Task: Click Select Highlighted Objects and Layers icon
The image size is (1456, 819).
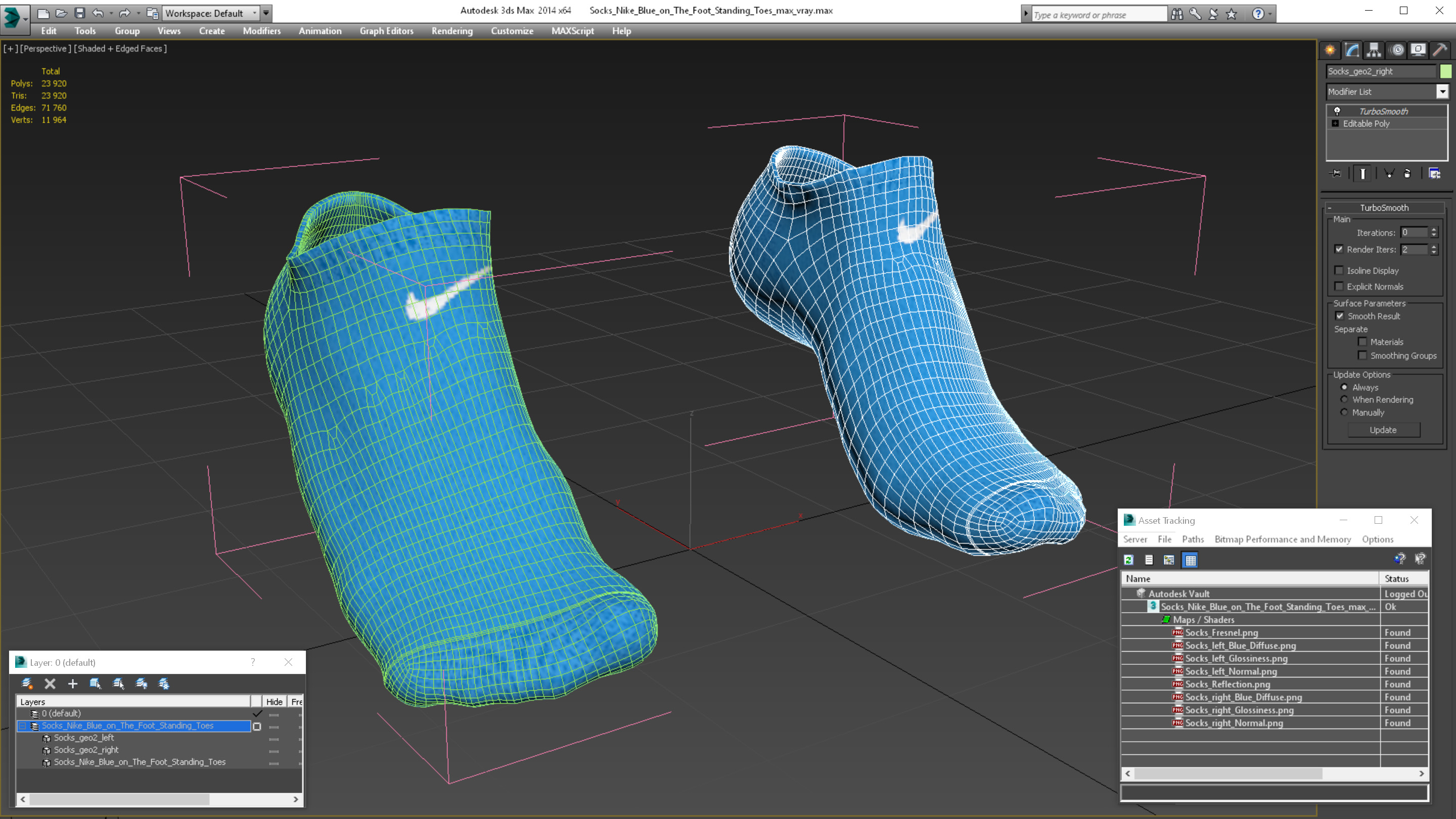Action: tap(95, 684)
